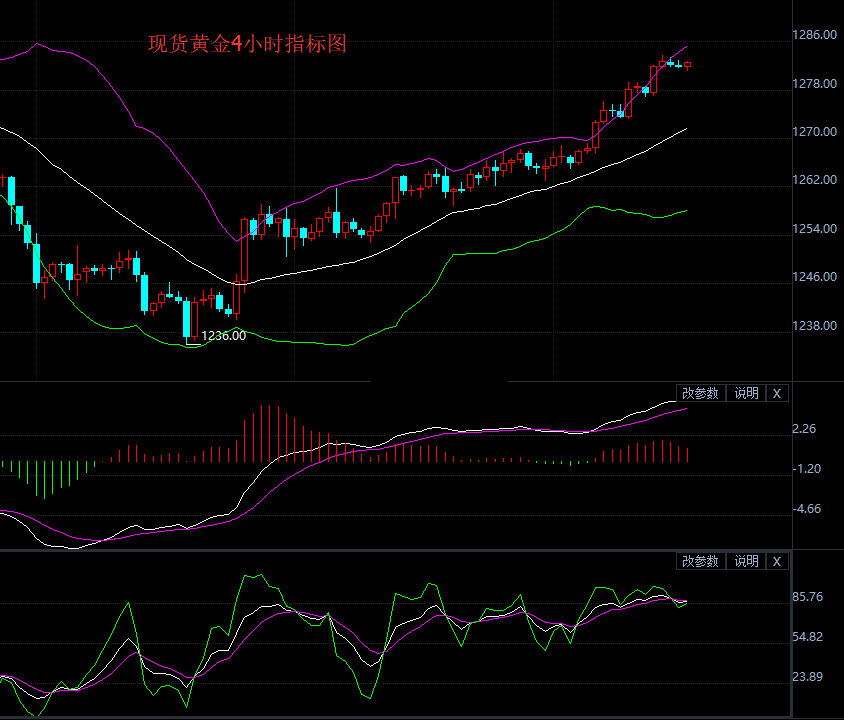The height and width of the screenshot is (720, 844).
Task: Click the 1286.00 price axis label
Action: coord(815,35)
